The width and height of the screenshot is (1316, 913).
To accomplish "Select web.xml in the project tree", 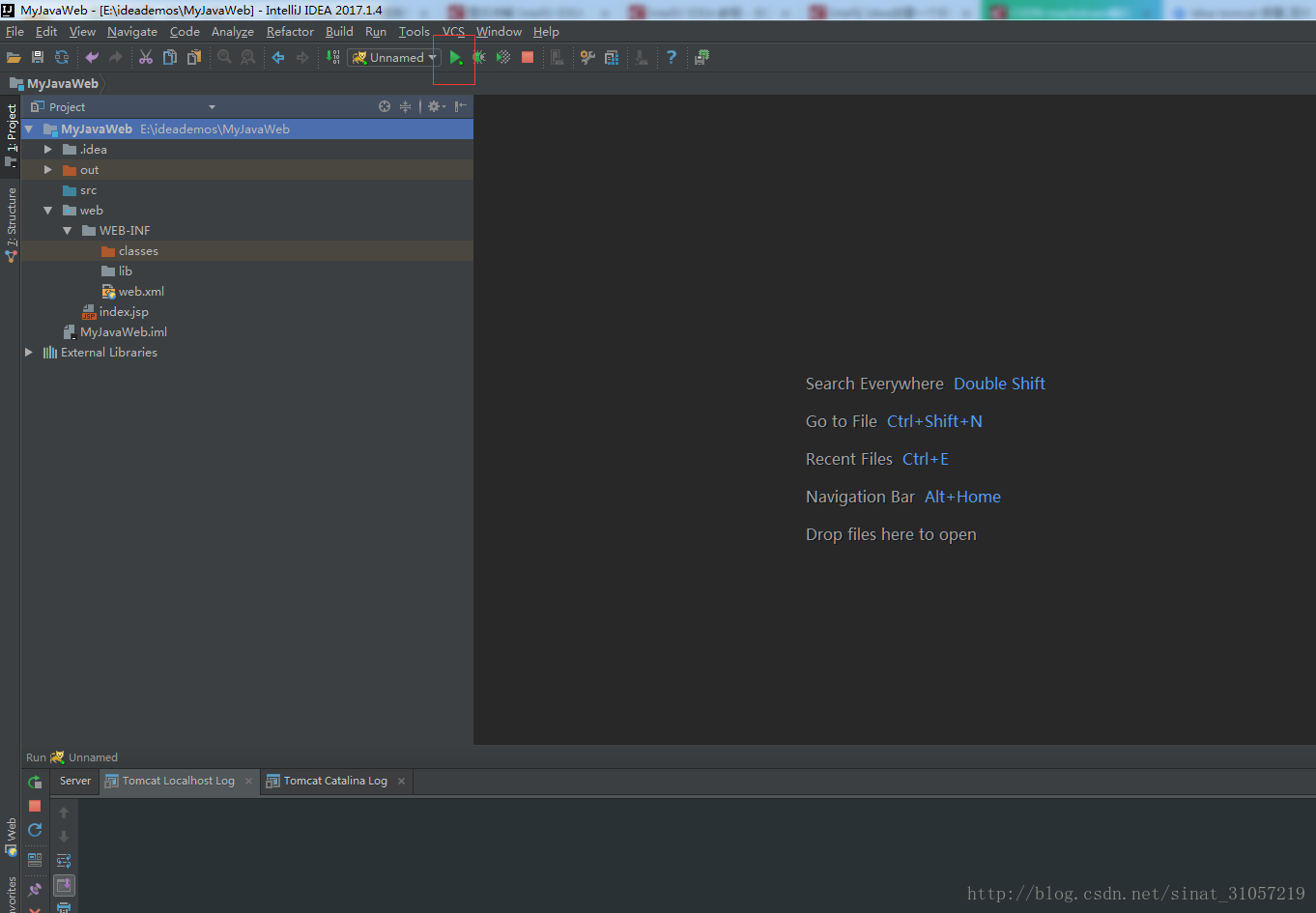I will pos(141,292).
